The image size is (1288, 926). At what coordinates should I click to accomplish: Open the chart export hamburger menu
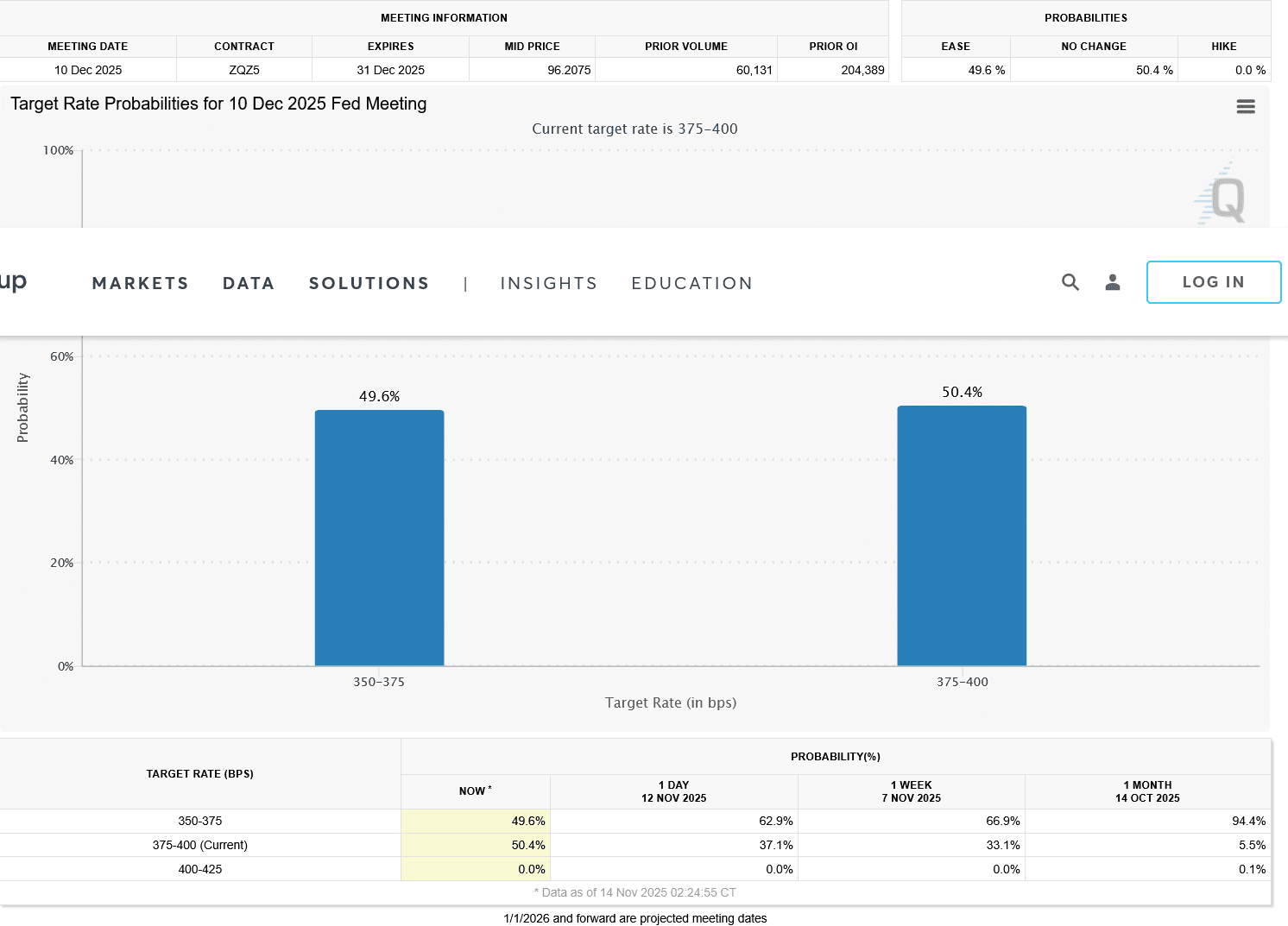1246,106
